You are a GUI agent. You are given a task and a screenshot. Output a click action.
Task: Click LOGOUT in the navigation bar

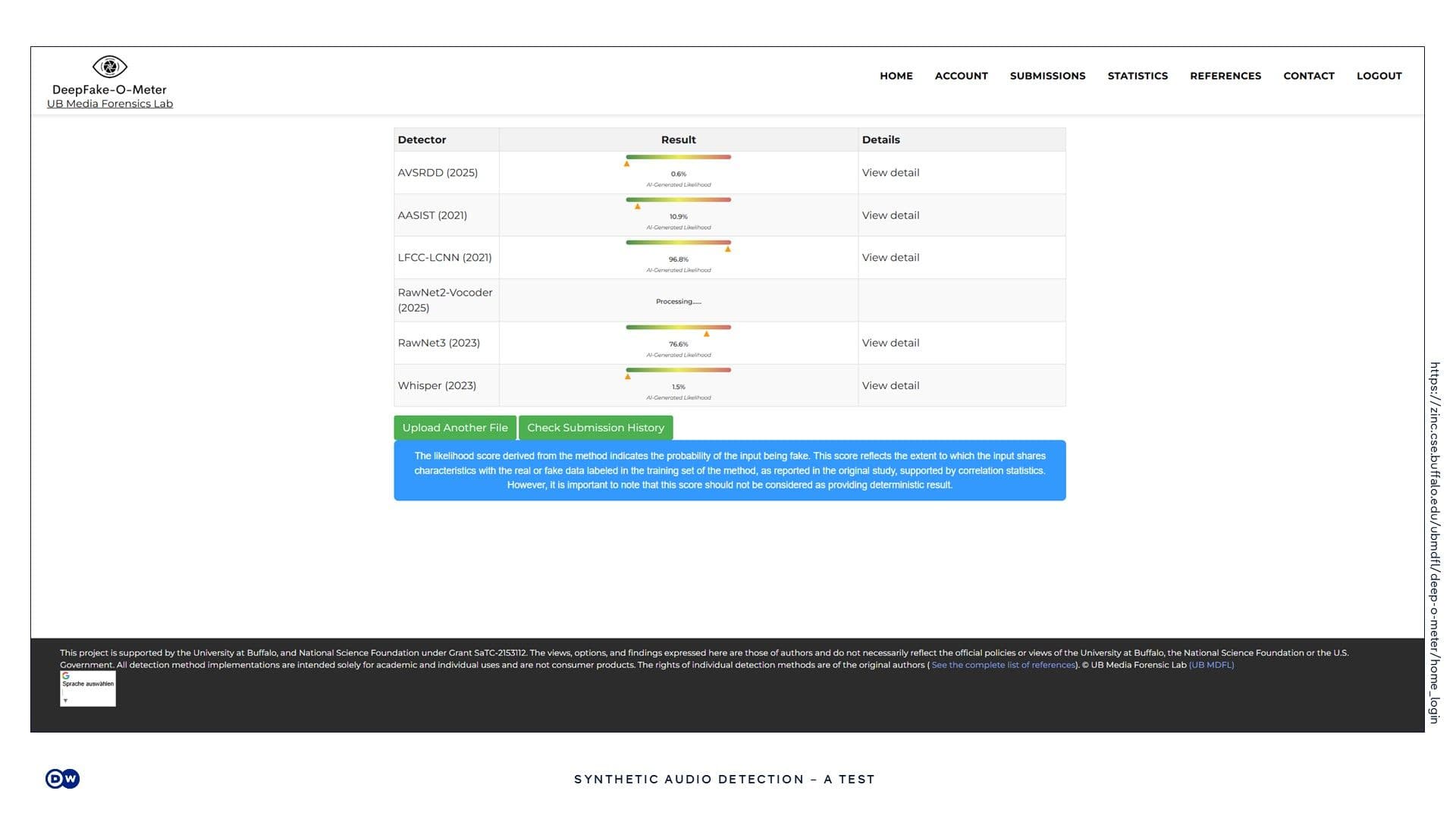click(1379, 76)
